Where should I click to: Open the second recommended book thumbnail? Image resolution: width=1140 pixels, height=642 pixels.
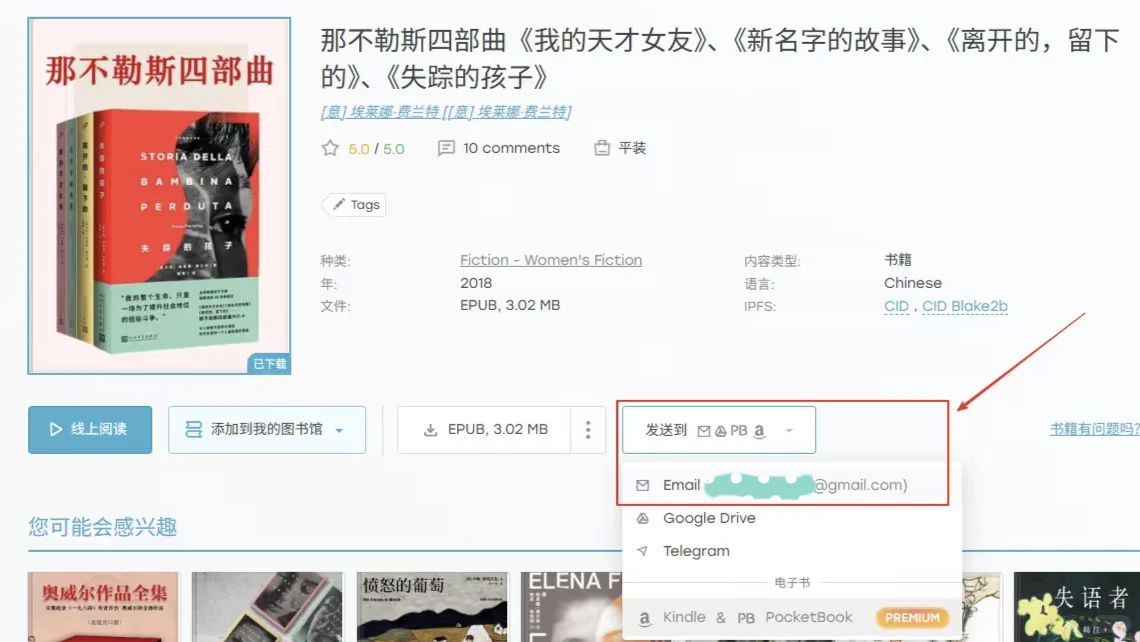267,606
